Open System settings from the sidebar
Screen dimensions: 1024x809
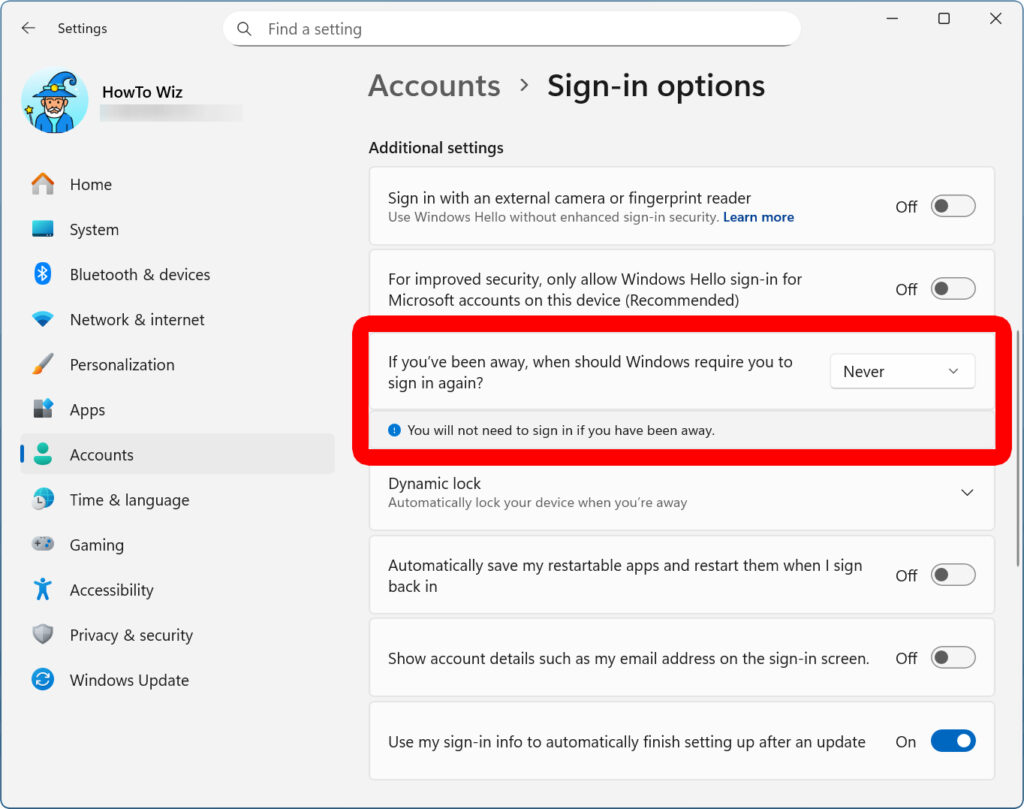click(x=93, y=229)
